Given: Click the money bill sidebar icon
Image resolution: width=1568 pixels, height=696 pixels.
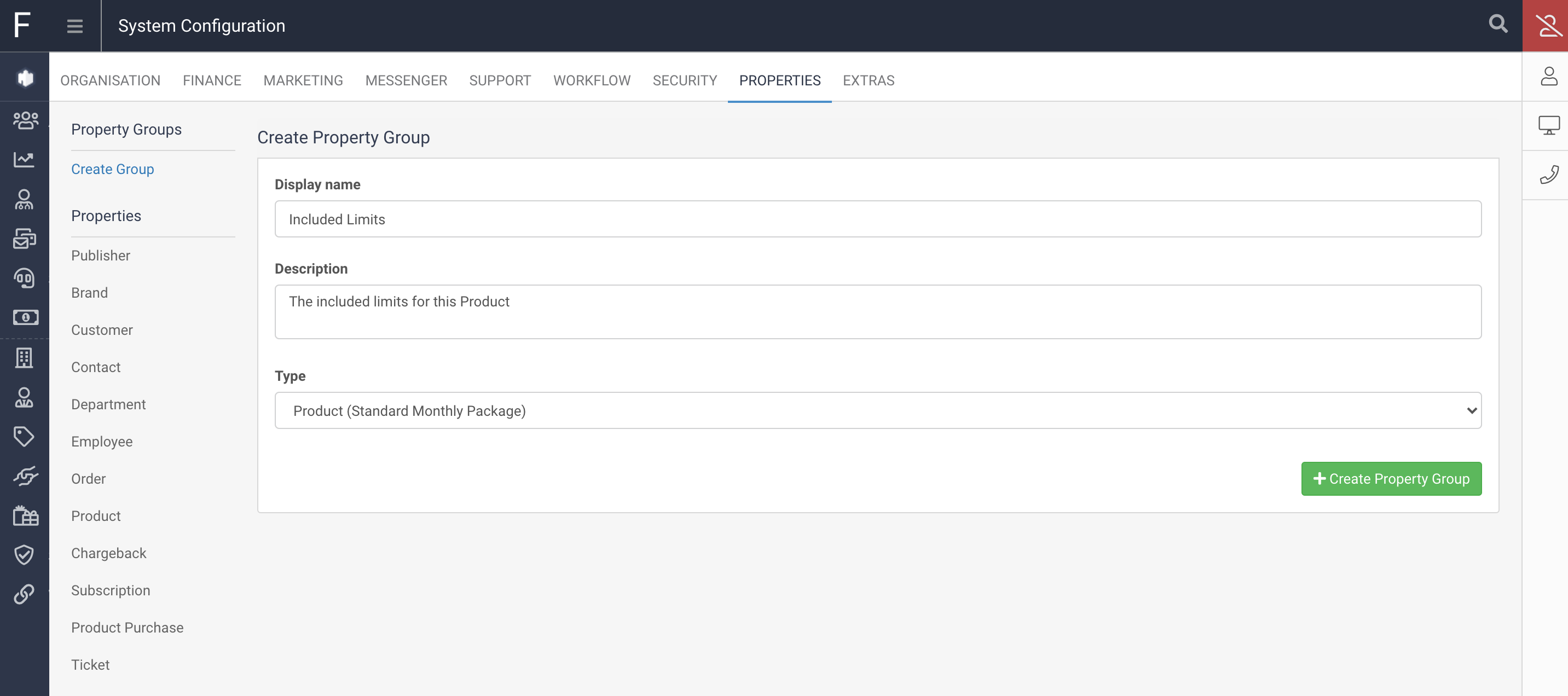Looking at the screenshot, I should pos(24,317).
